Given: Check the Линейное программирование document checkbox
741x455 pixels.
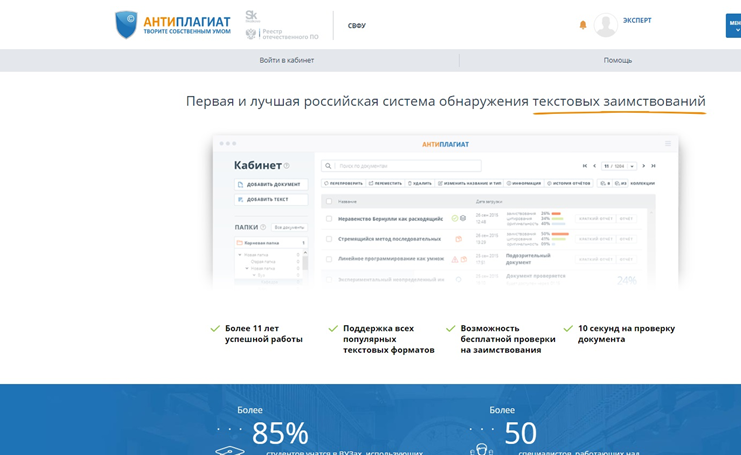Looking at the screenshot, I should (329, 259).
